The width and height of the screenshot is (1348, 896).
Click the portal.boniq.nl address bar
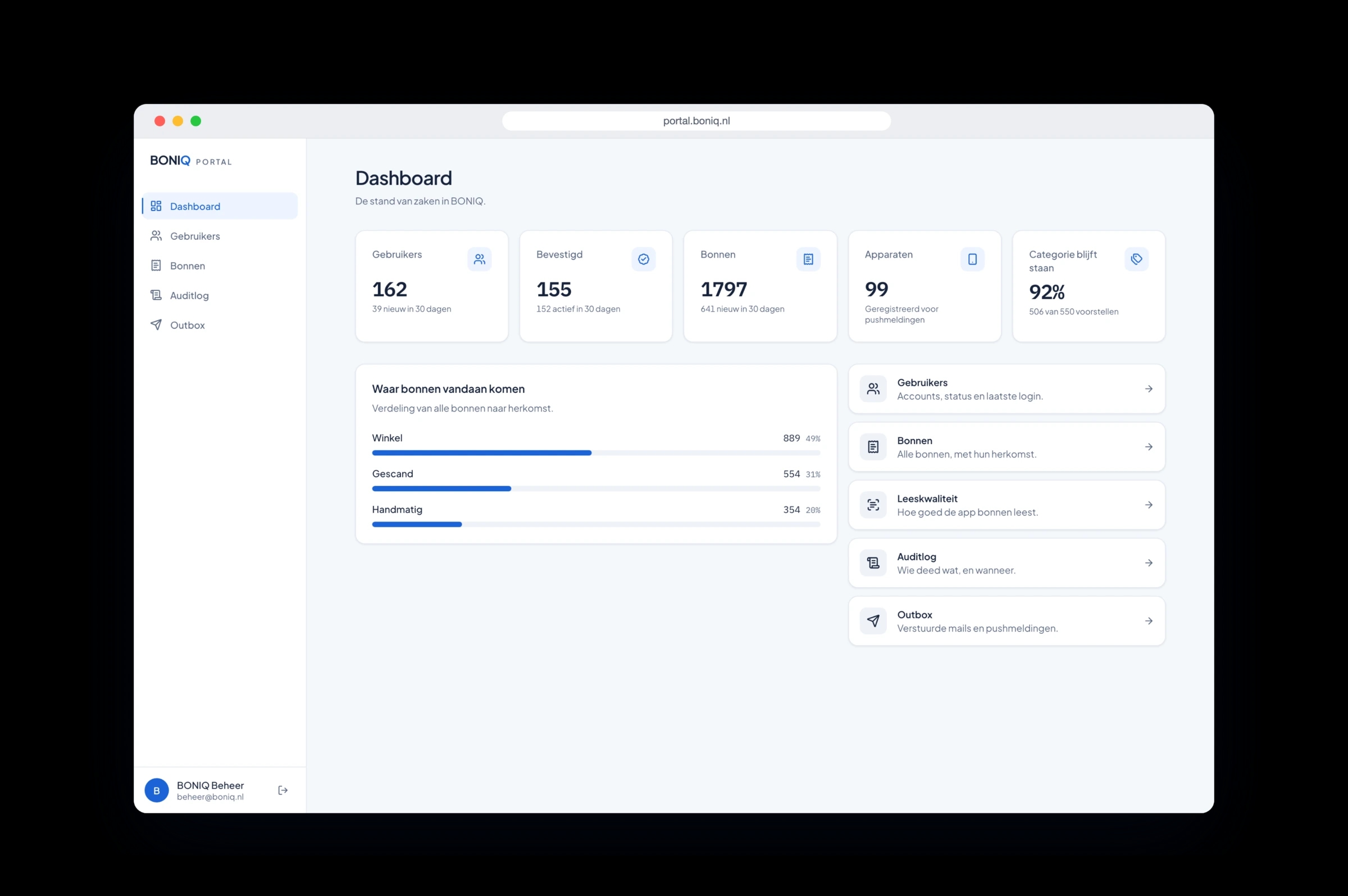(x=696, y=121)
